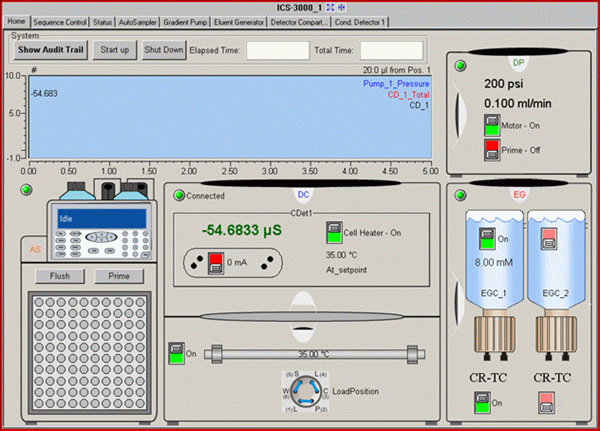Viewport: 600px width, 431px height.
Task: Toggle the EGC_2 switch
Action: [x=548, y=239]
